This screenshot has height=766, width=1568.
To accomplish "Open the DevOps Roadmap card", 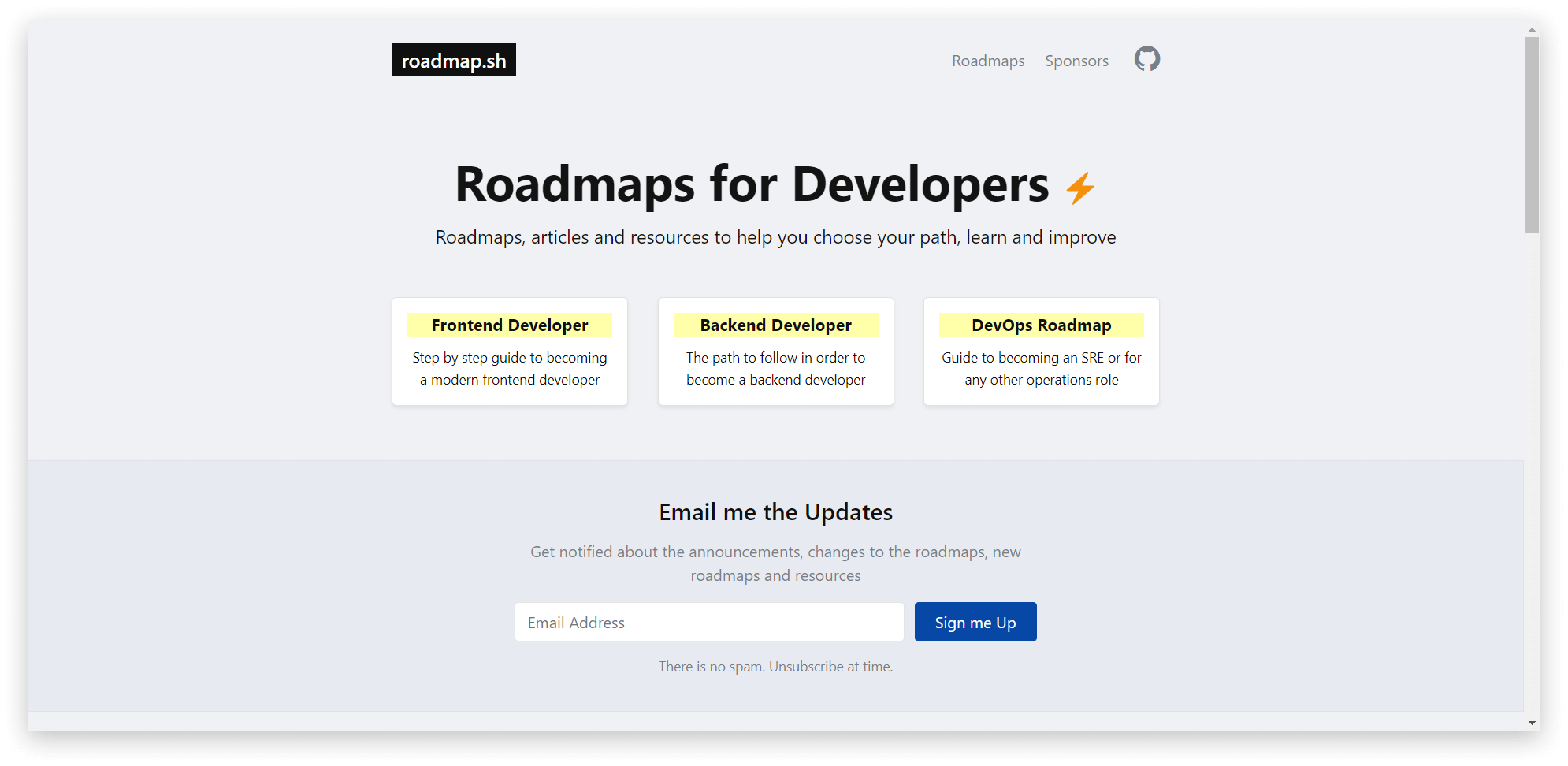I will 1042,351.
